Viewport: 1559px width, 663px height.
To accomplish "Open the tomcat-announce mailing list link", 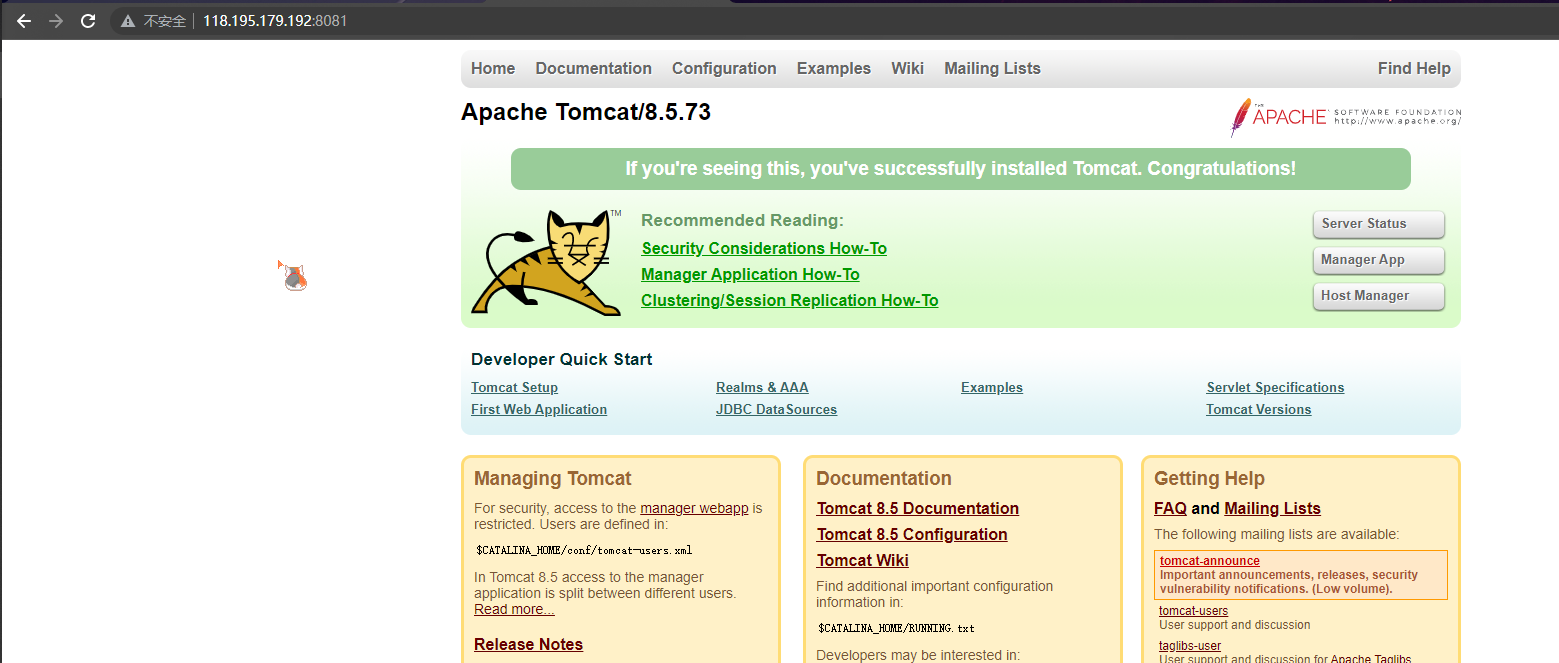I will pyautogui.click(x=1210, y=561).
